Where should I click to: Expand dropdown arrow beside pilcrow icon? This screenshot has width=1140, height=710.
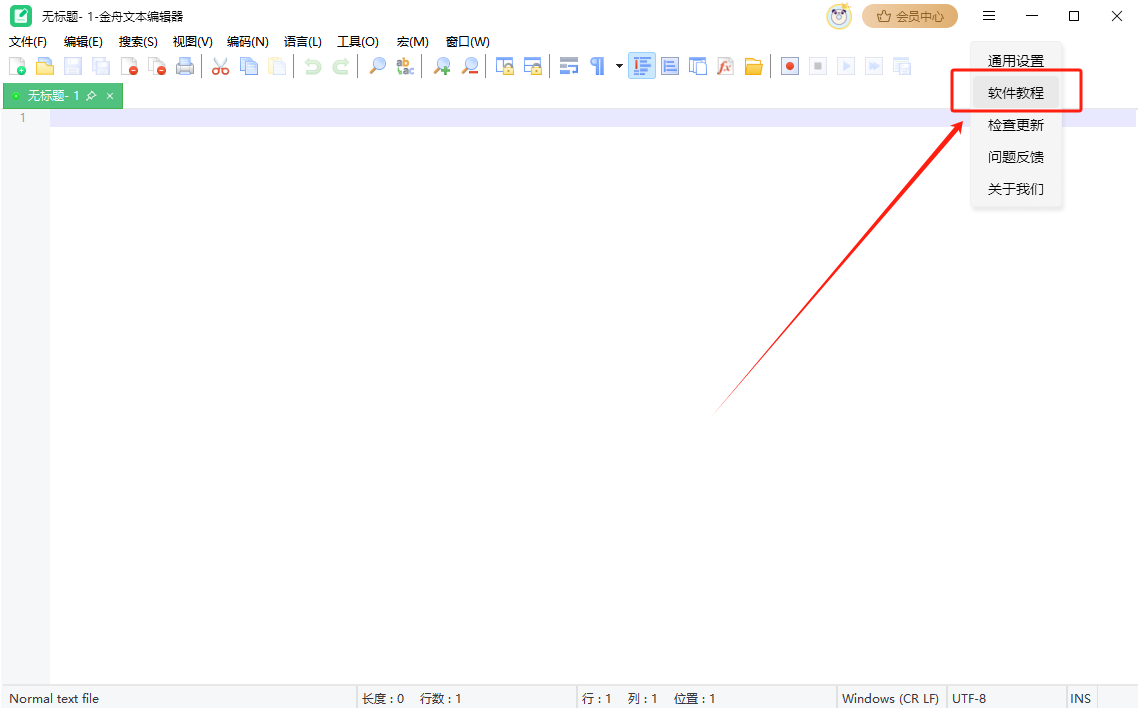click(619, 67)
